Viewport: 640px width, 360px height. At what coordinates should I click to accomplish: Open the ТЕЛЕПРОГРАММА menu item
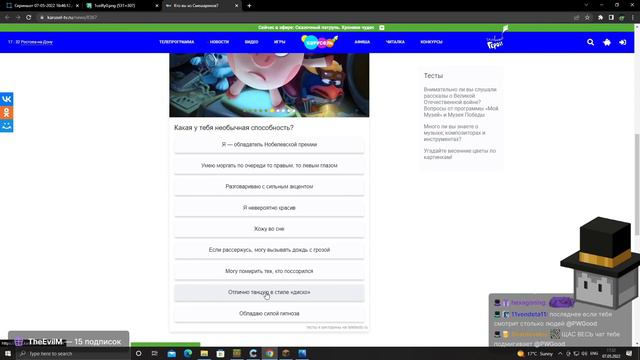coord(176,42)
